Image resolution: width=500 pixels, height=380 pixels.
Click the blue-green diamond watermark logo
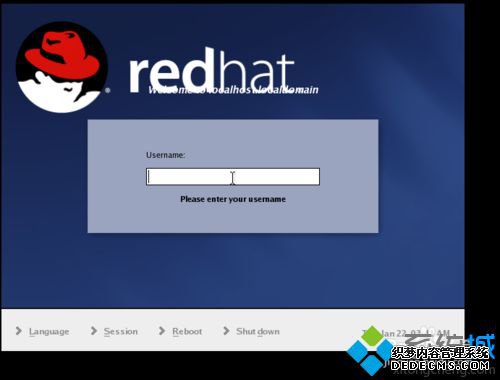[x=370, y=350]
